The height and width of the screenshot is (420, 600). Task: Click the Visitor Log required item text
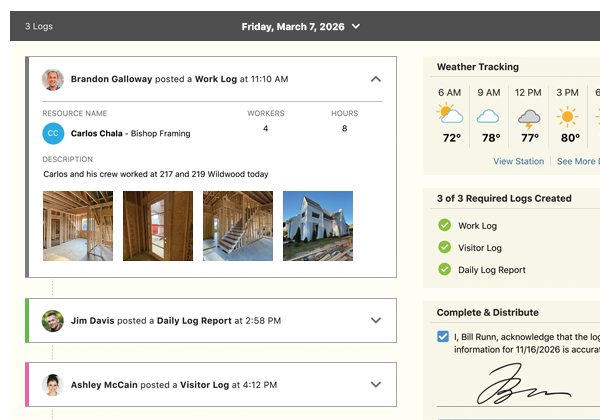pyautogui.click(x=480, y=248)
